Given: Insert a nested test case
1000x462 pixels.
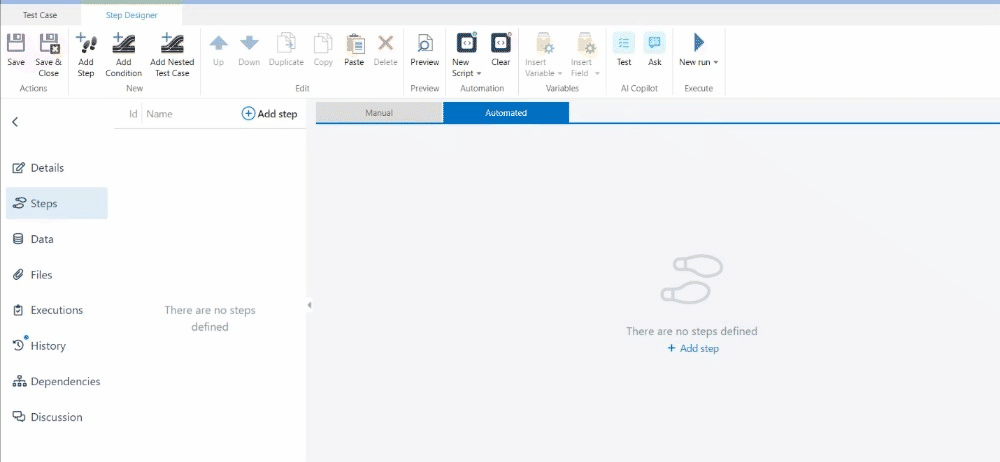Looking at the screenshot, I should [172, 44].
